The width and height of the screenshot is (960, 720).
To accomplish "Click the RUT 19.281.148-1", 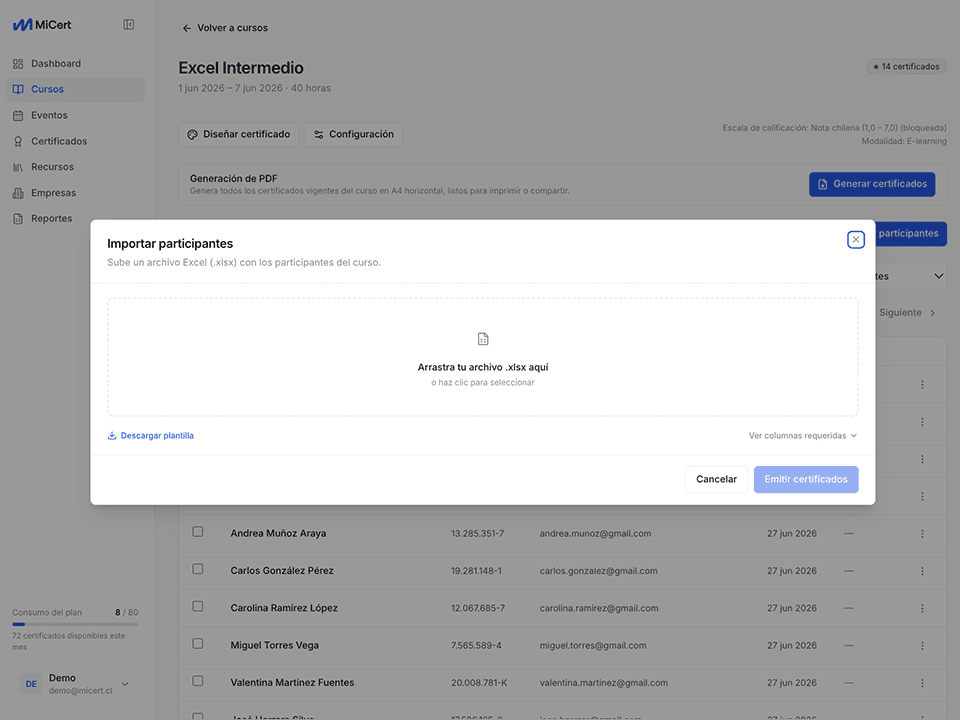I will pos(476,571).
